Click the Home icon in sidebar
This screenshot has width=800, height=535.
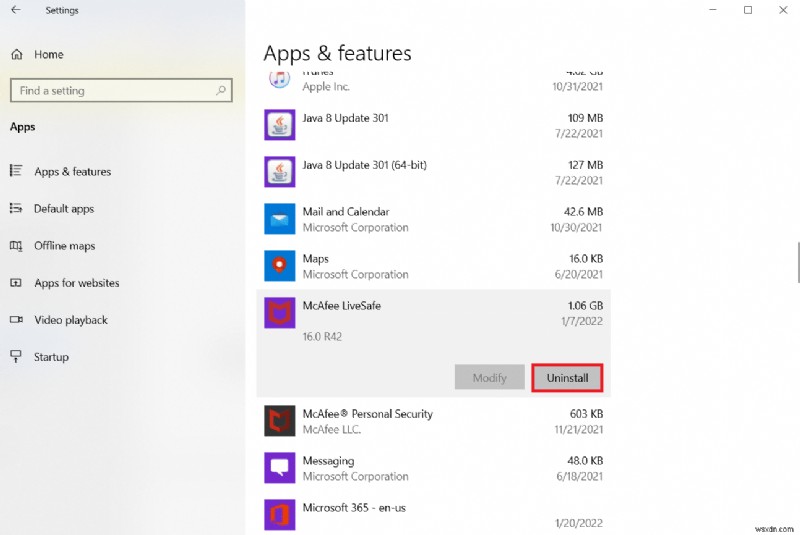pyautogui.click(x=16, y=54)
